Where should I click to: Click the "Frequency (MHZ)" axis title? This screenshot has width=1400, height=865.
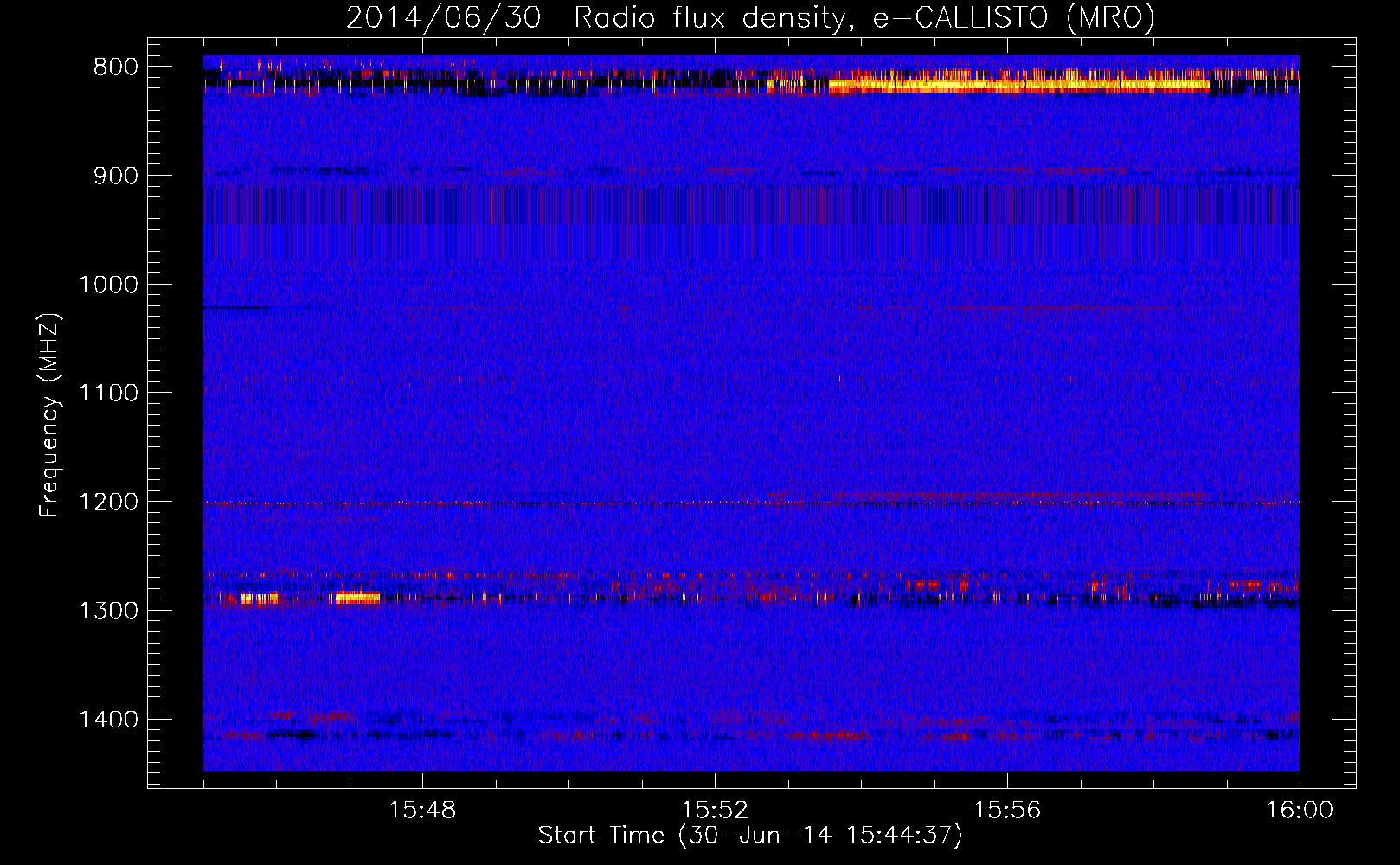coord(50,415)
